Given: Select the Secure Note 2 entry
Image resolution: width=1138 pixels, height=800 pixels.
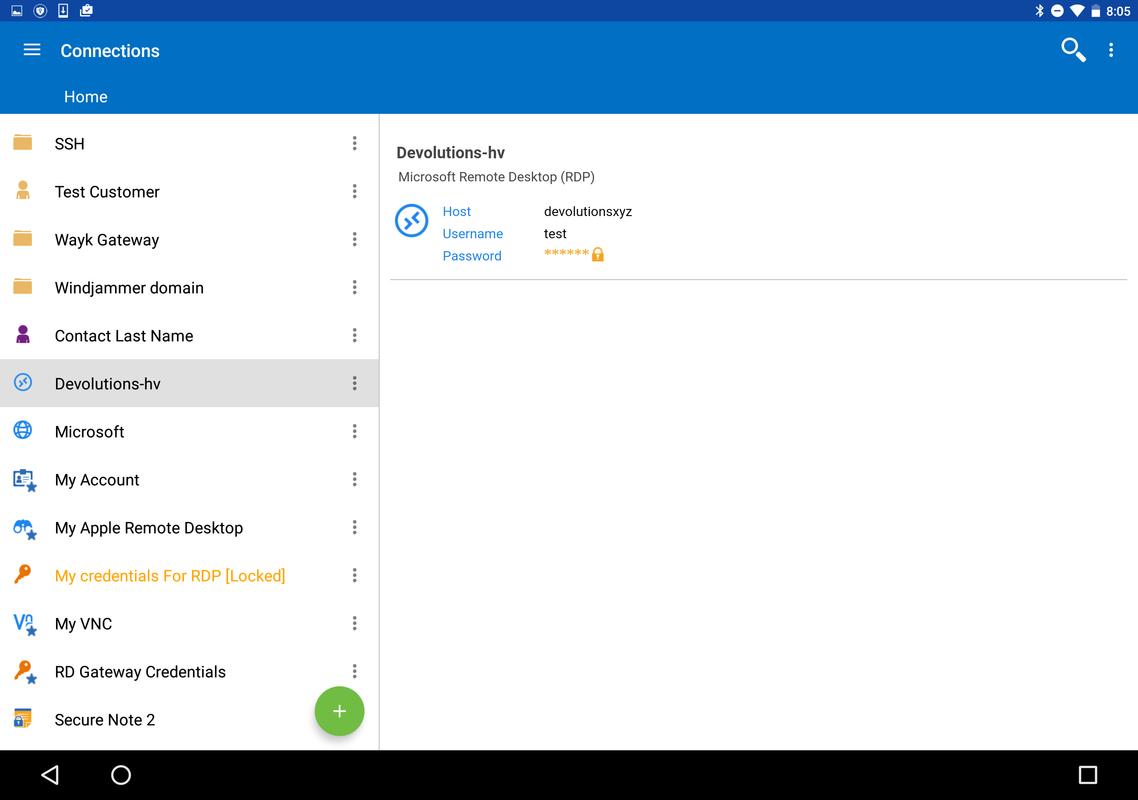Looking at the screenshot, I should tap(189, 719).
